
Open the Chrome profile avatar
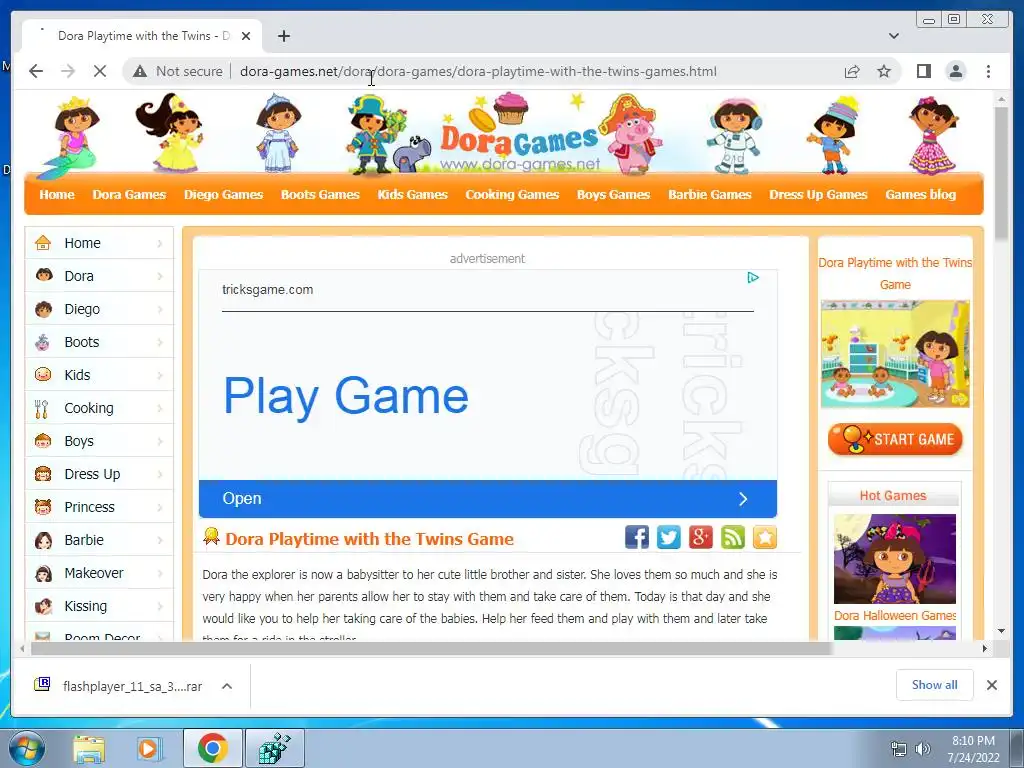point(955,71)
